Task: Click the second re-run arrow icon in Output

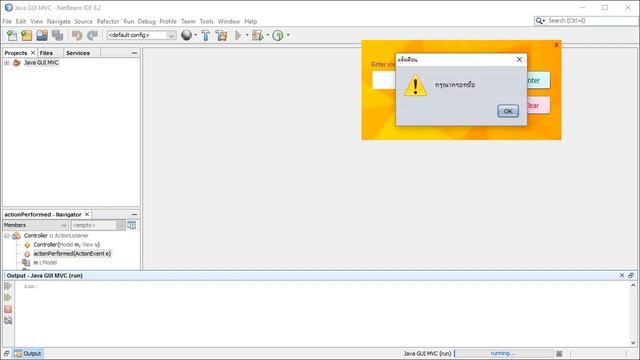Action: coord(8,298)
